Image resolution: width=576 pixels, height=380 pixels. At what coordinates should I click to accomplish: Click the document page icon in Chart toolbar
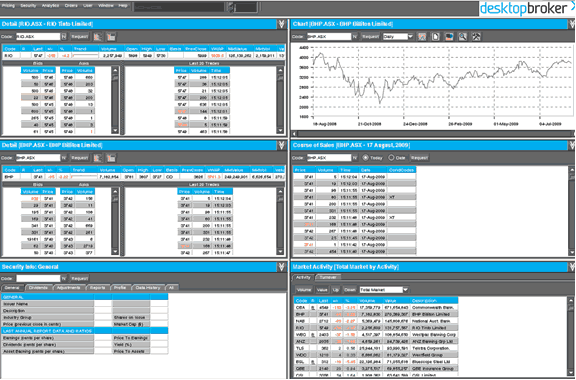(x=436, y=37)
